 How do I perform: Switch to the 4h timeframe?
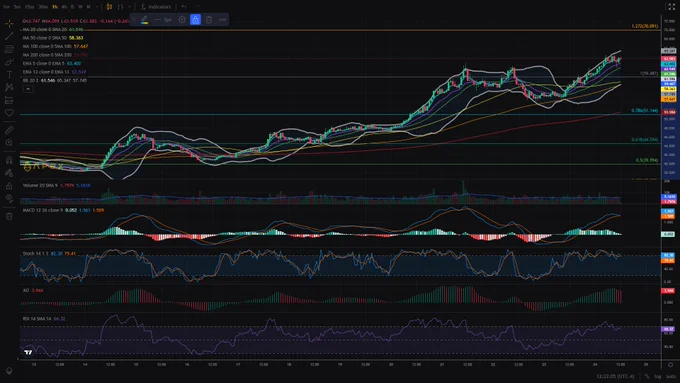click(x=64, y=7)
